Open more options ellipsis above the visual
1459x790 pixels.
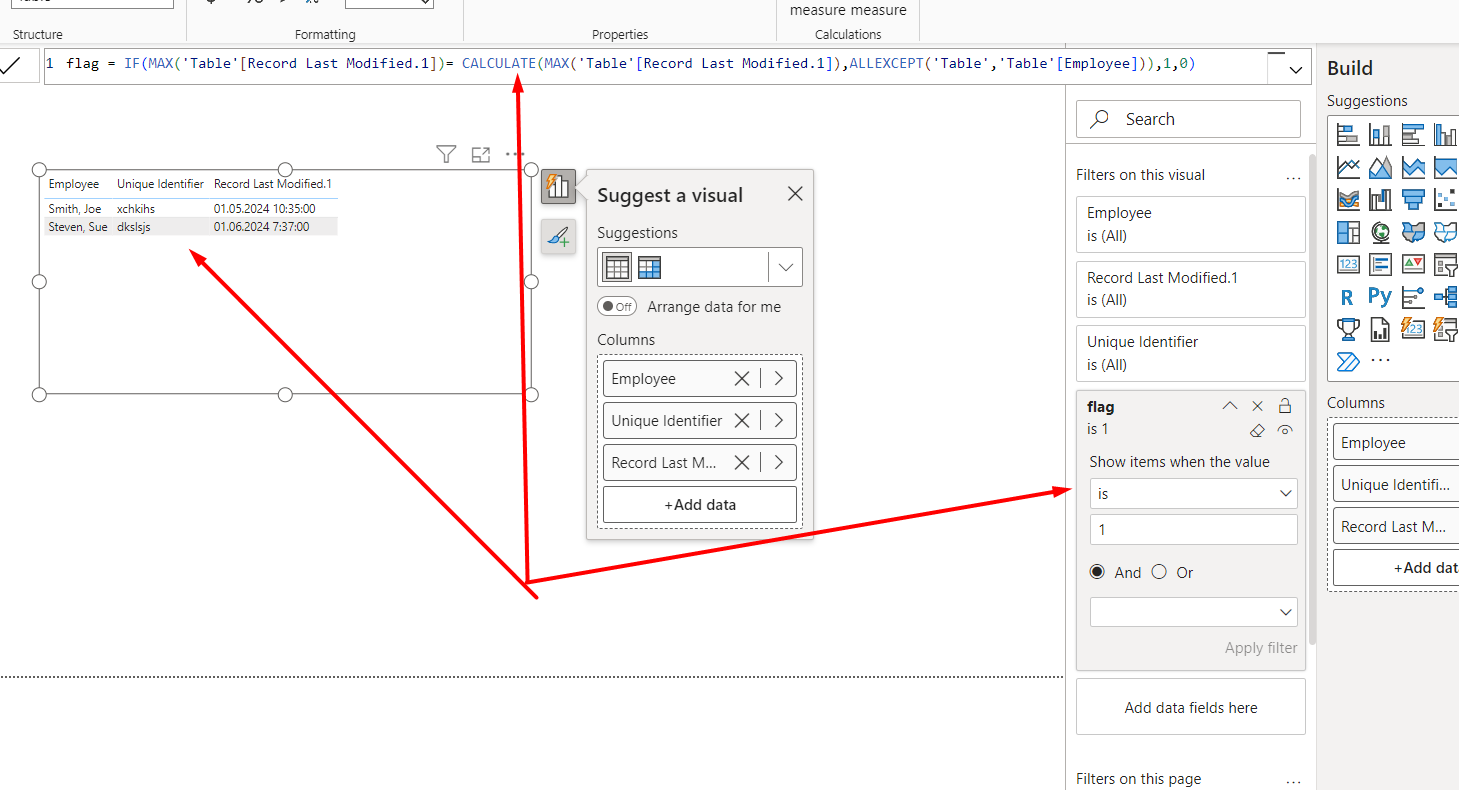pos(514,154)
